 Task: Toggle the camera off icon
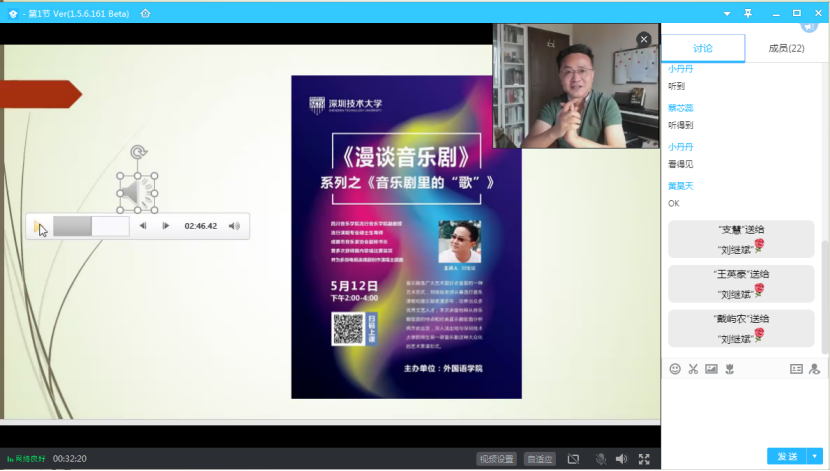click(573, 459)
